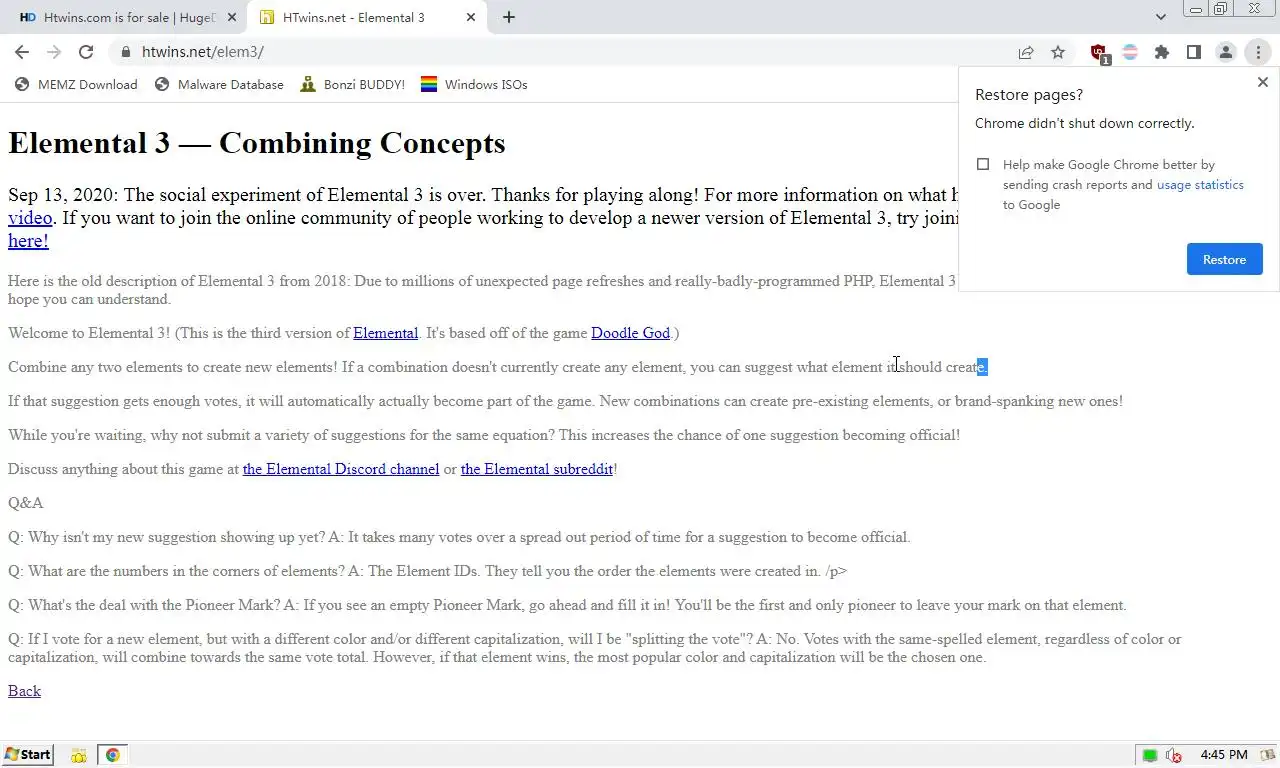Open the red shield extension icon
Image resolution: width=1280 pixels, height=768 pixels.
click(1099, 53)
